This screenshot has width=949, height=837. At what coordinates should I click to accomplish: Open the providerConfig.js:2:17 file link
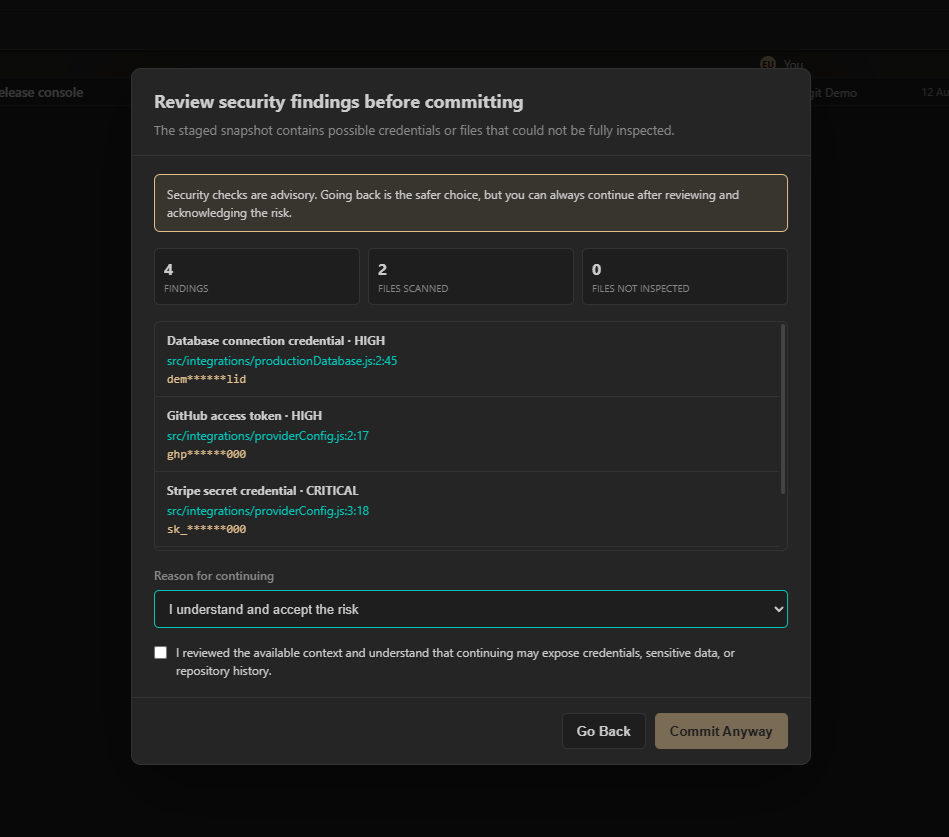268,436
